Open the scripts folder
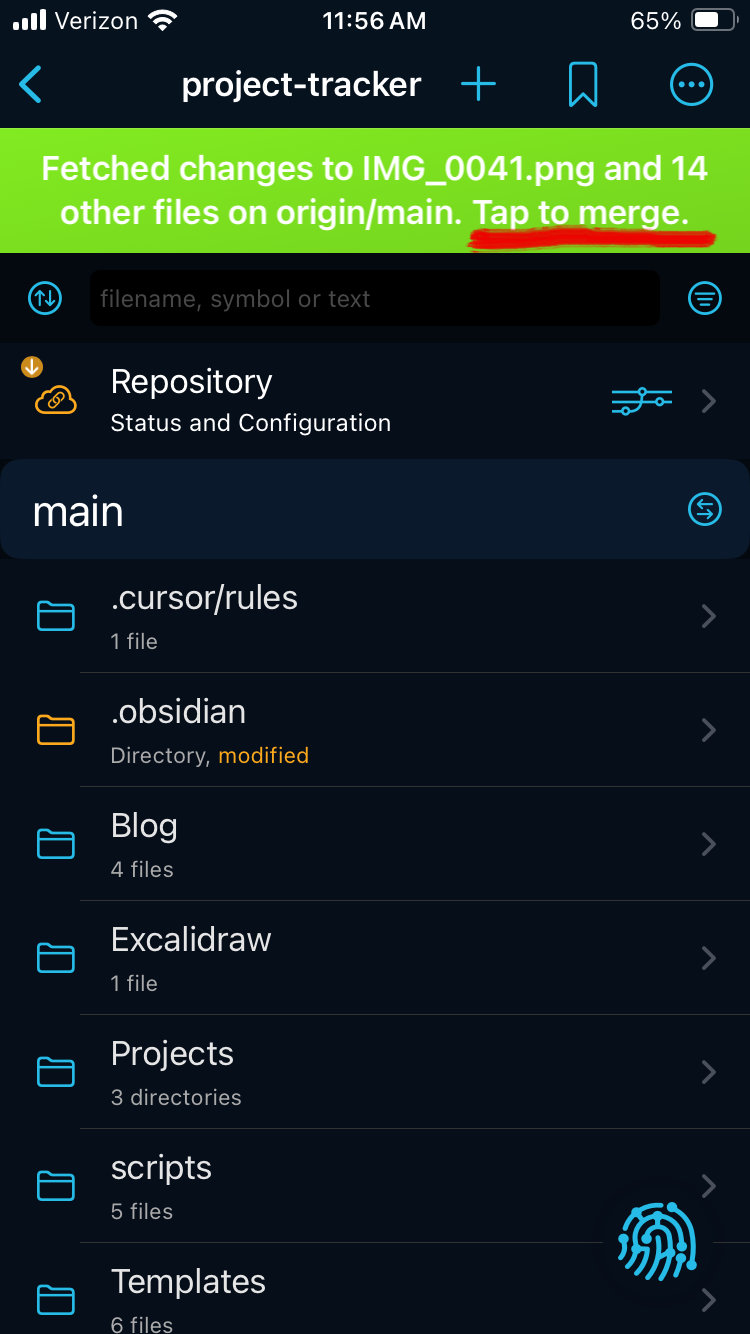The image size is (750, 1334). coord(375,1186)
